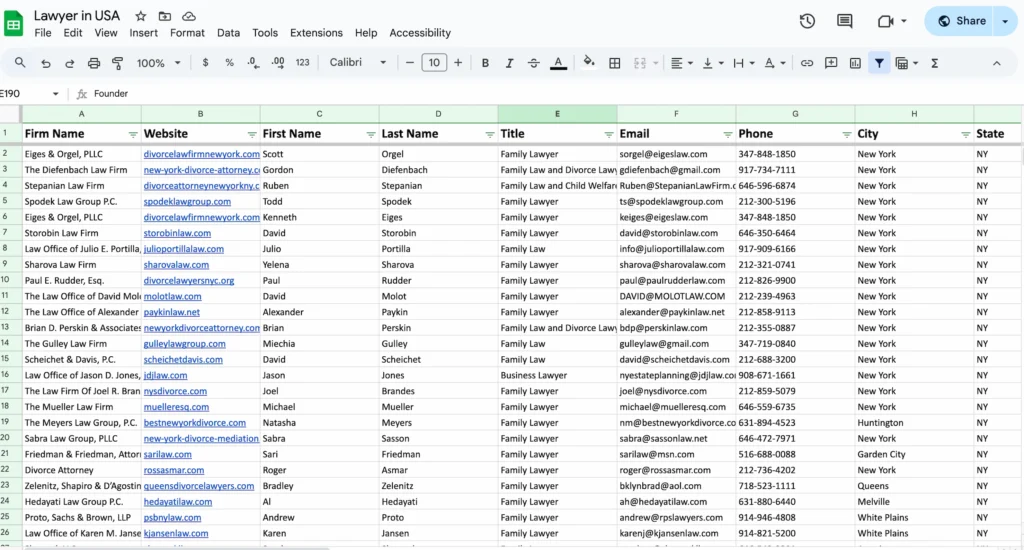The height and width of the screenshot is (550, 1024).
Task: Open the Google Sheets home icon
Action: click(x=13, y=24)
